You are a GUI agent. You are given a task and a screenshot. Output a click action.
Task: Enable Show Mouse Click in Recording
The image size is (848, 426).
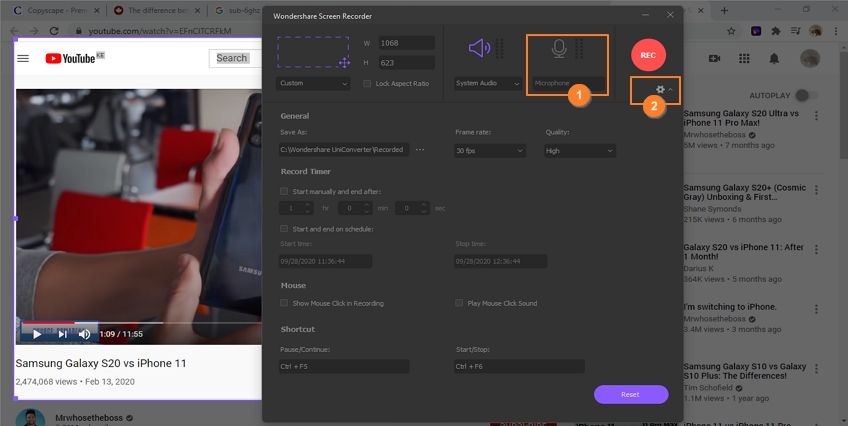[x=284, y=303]
